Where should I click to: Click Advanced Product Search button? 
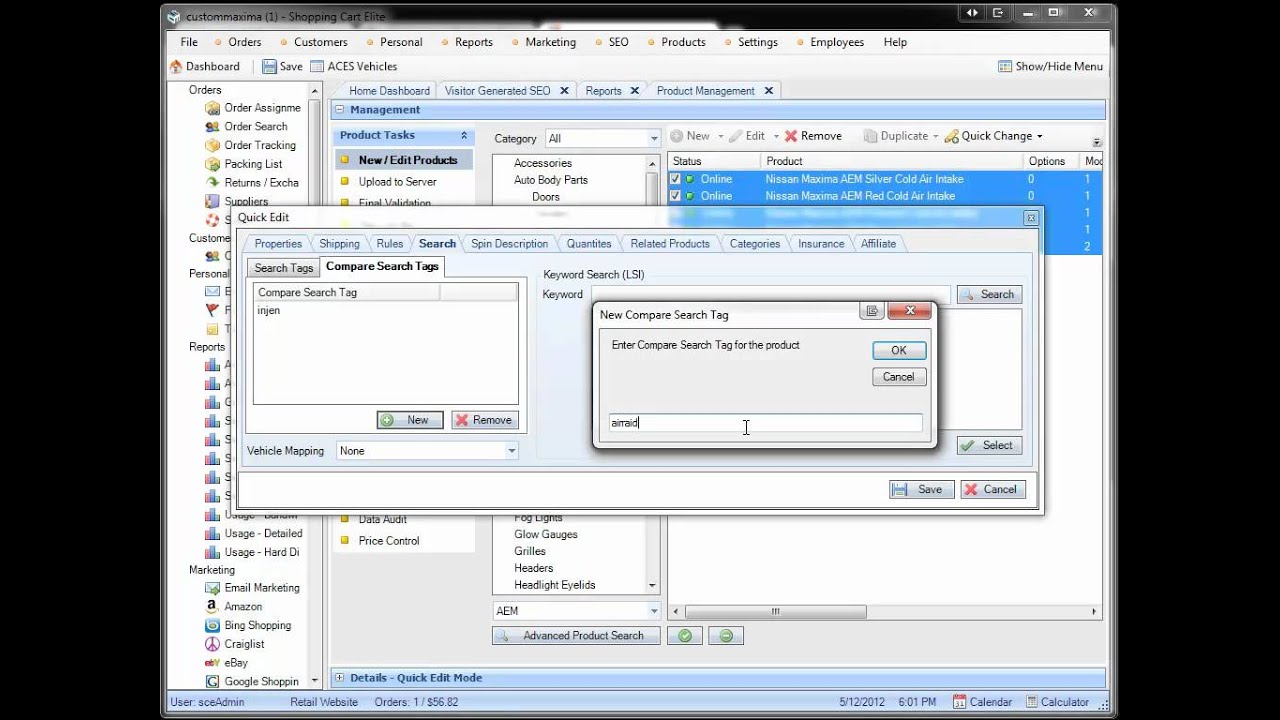click(576, 636)
